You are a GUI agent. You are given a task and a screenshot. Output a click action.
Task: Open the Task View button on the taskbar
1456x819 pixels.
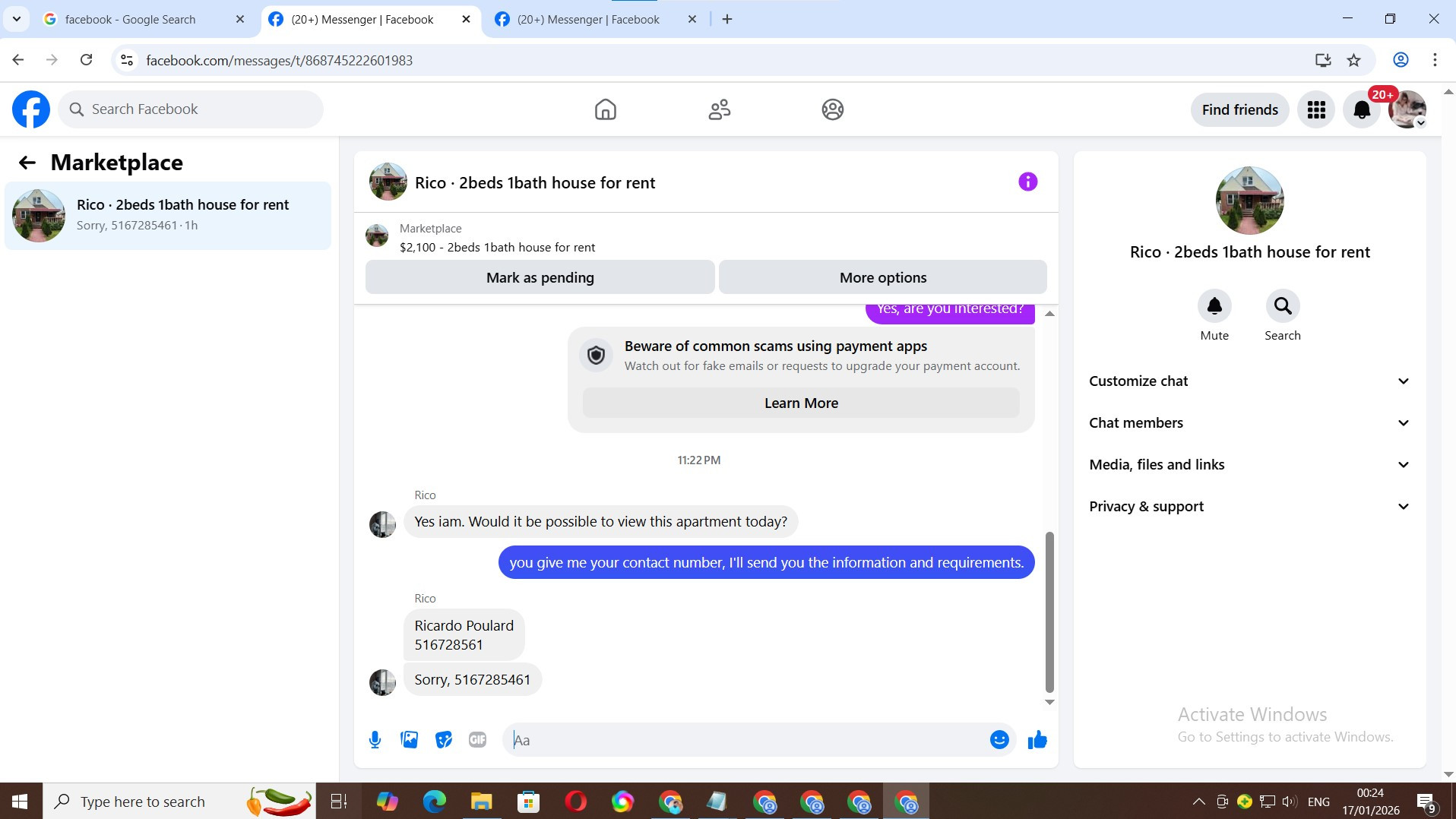pos(338,802)
